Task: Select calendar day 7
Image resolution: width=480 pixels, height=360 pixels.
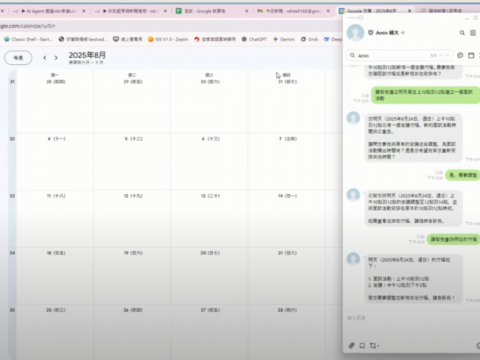Action: [x=288, y=139]
